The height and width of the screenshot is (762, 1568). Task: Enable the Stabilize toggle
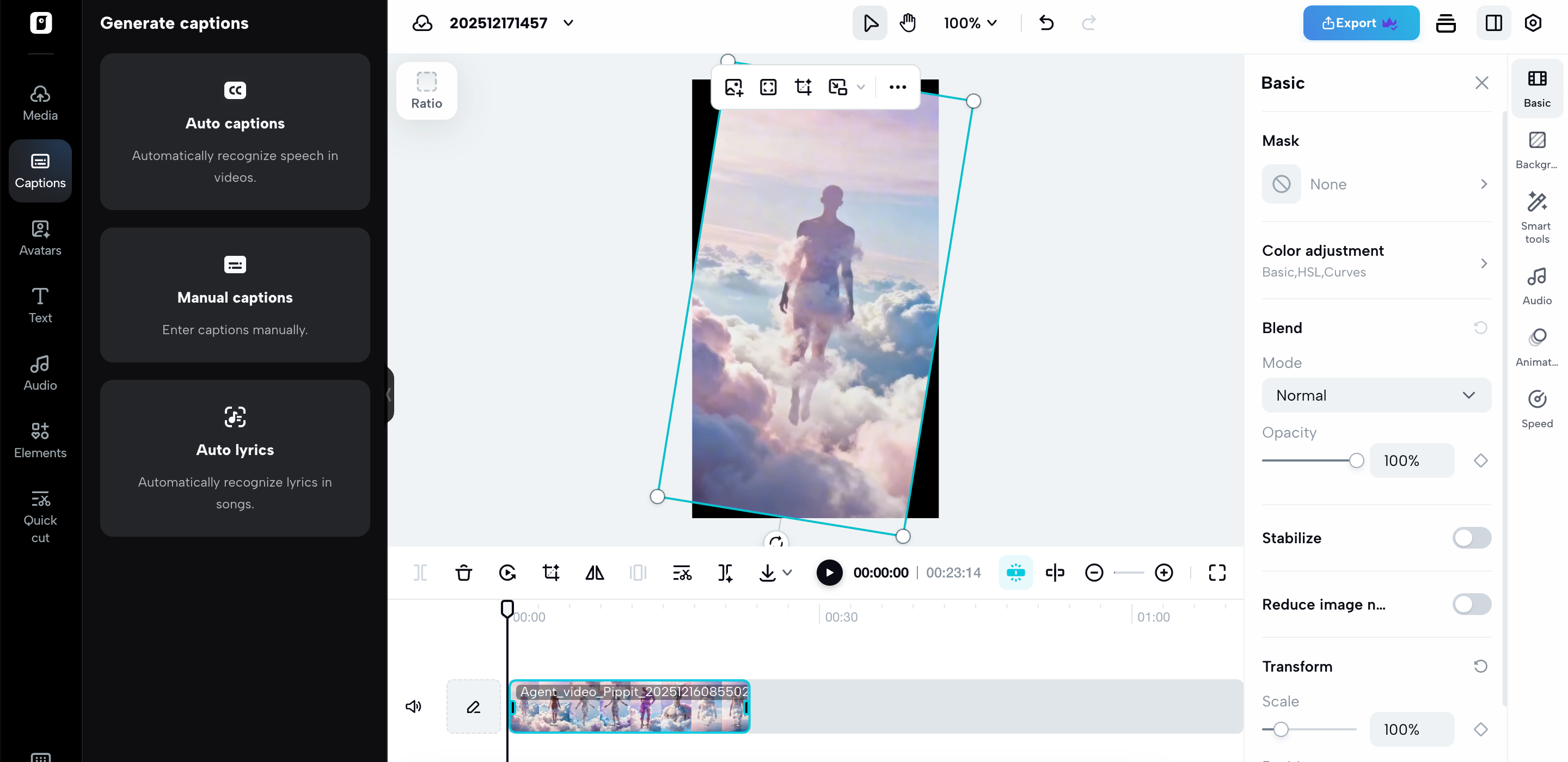pos(1471,538)
